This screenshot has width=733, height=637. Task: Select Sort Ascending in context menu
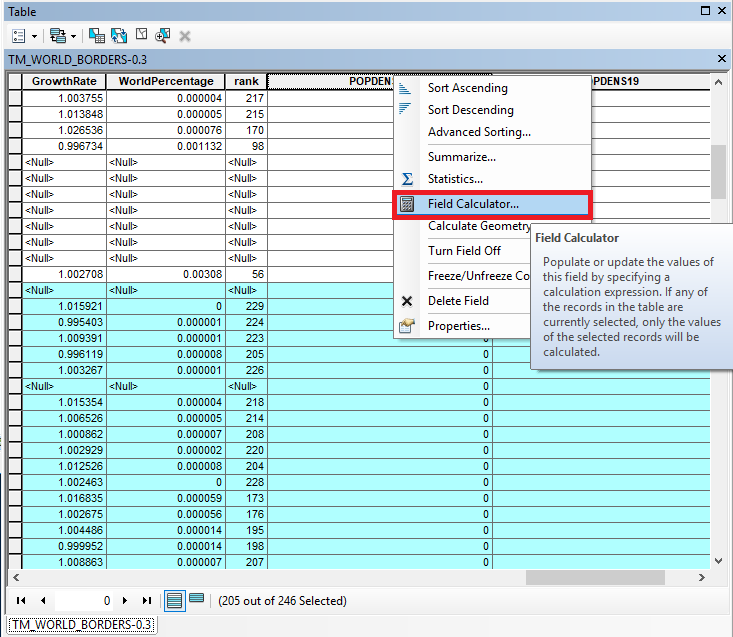point(467,88)
